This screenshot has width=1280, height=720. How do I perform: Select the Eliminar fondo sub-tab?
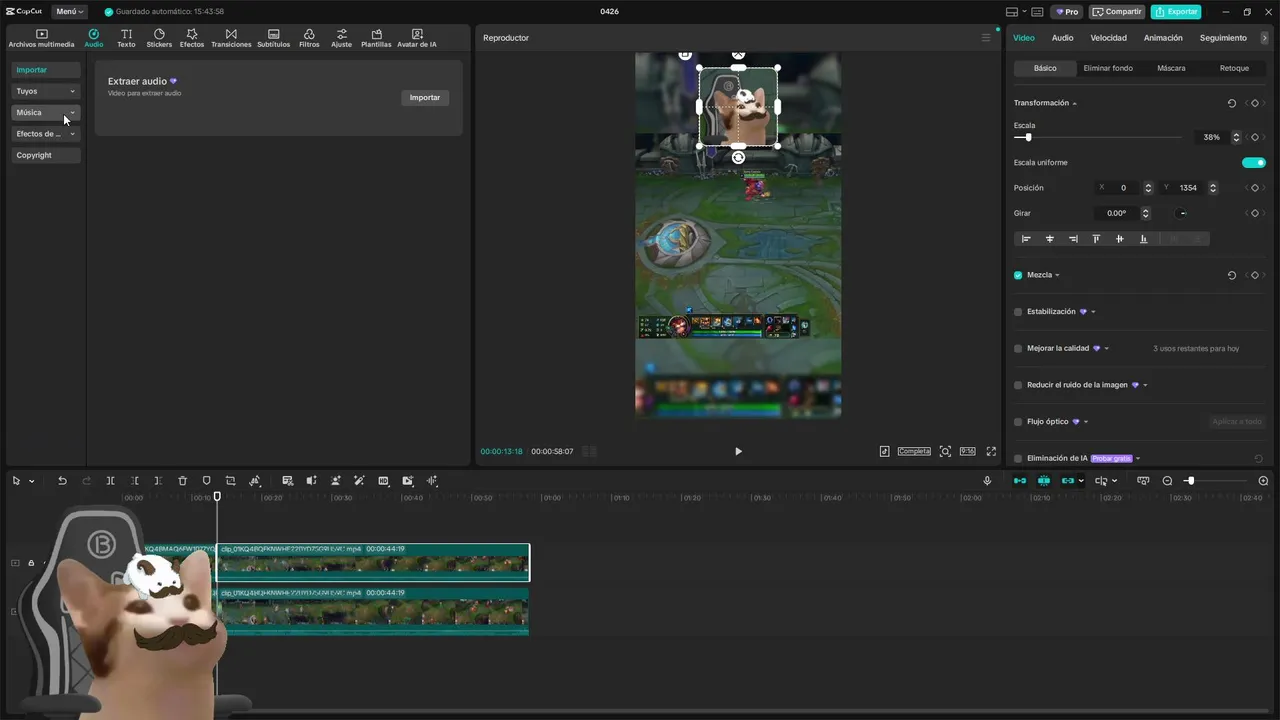pyautogui.click(x=1108, y=68)
